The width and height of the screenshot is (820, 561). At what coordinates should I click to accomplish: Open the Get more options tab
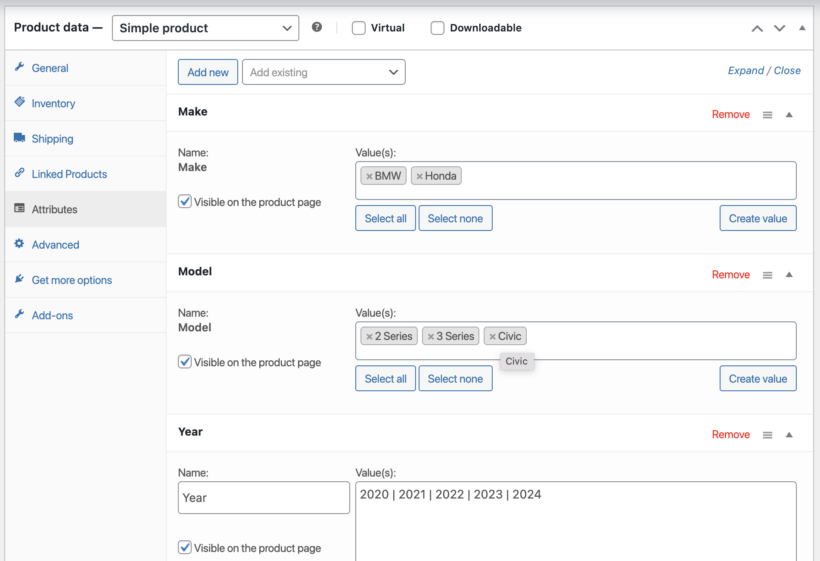pyautogui.click(x=86, y=280)
